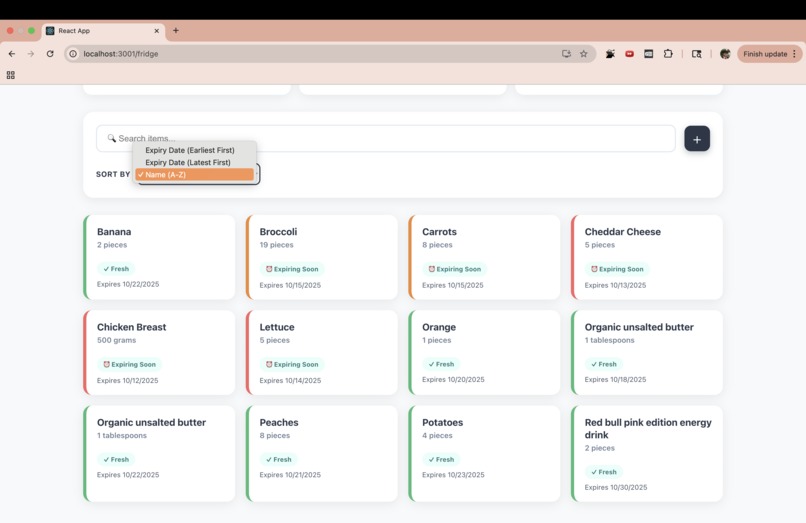Image resolution: width=806 pixels, height=523 pixels.
Task: Open Chrome three-dot menu
Action: click(795, 53)
